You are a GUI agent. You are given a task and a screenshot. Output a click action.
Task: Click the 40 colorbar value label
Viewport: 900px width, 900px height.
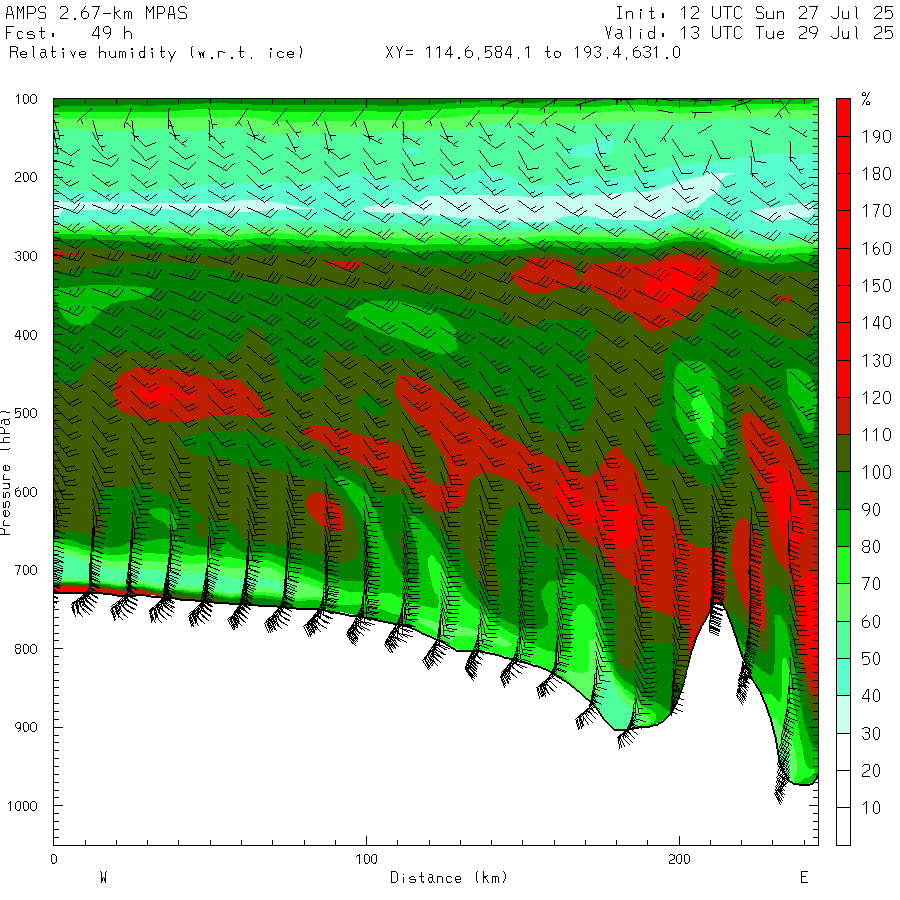click(x=871, y=696)
